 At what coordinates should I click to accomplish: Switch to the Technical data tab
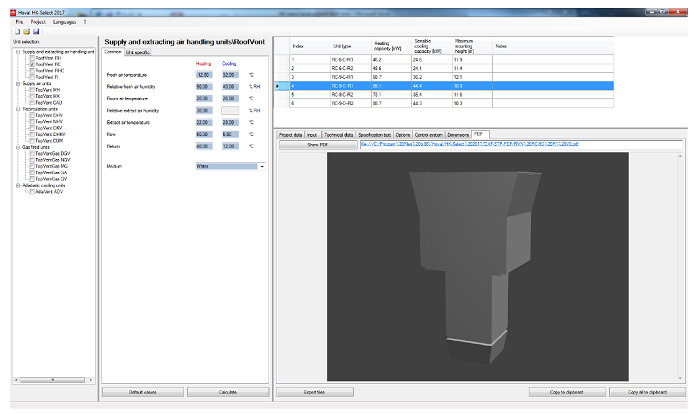click(x=338, y=133)
